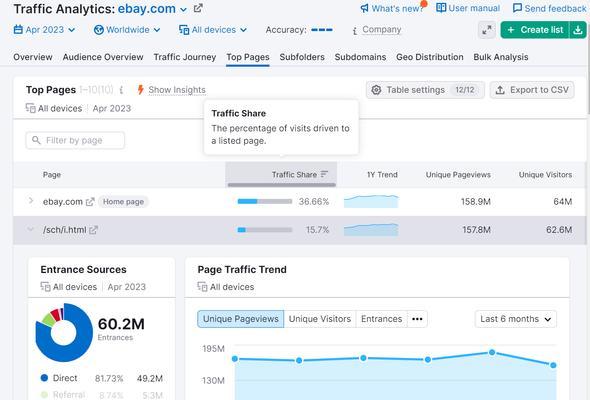The height and width of the screenshot is (400, 590).
Task: Click the 158.9M unique pageviews value
Action: pos(476,202)
